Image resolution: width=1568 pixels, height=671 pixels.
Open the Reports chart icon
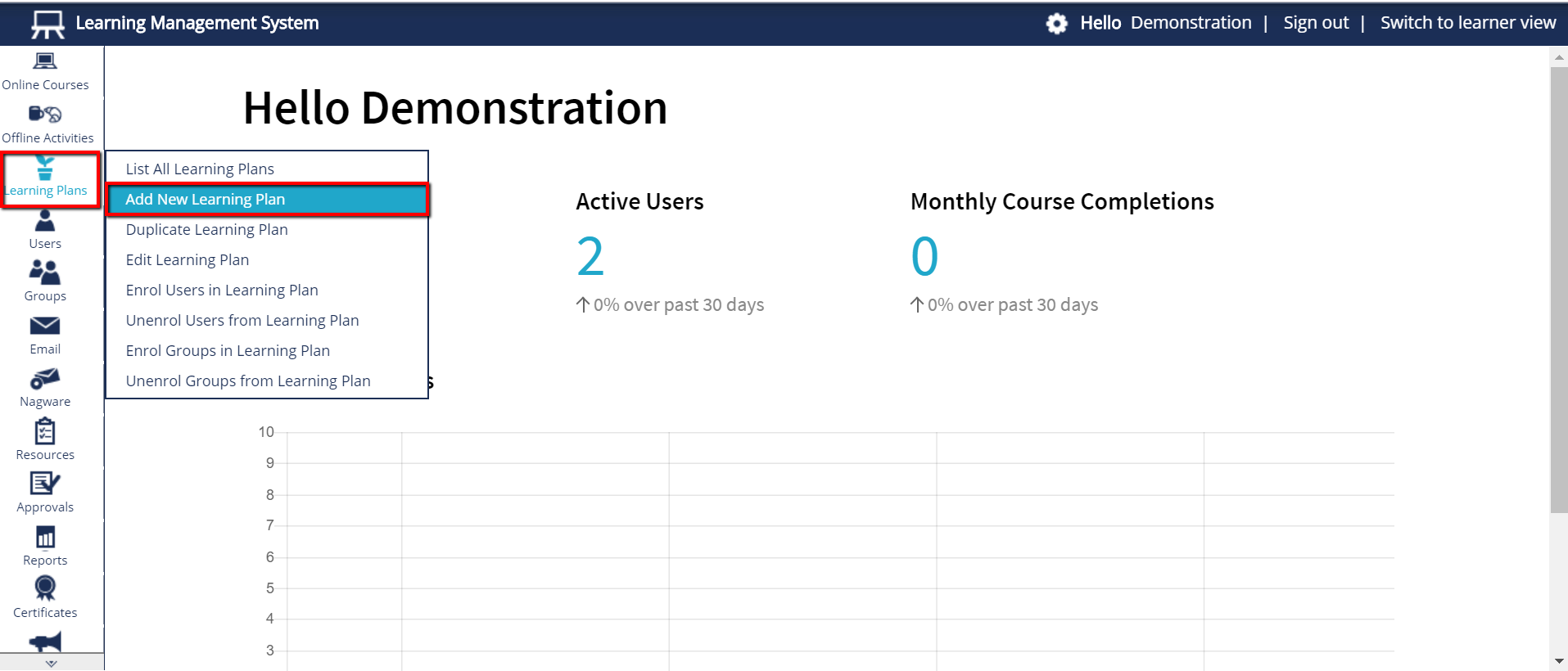pos(45,538)
